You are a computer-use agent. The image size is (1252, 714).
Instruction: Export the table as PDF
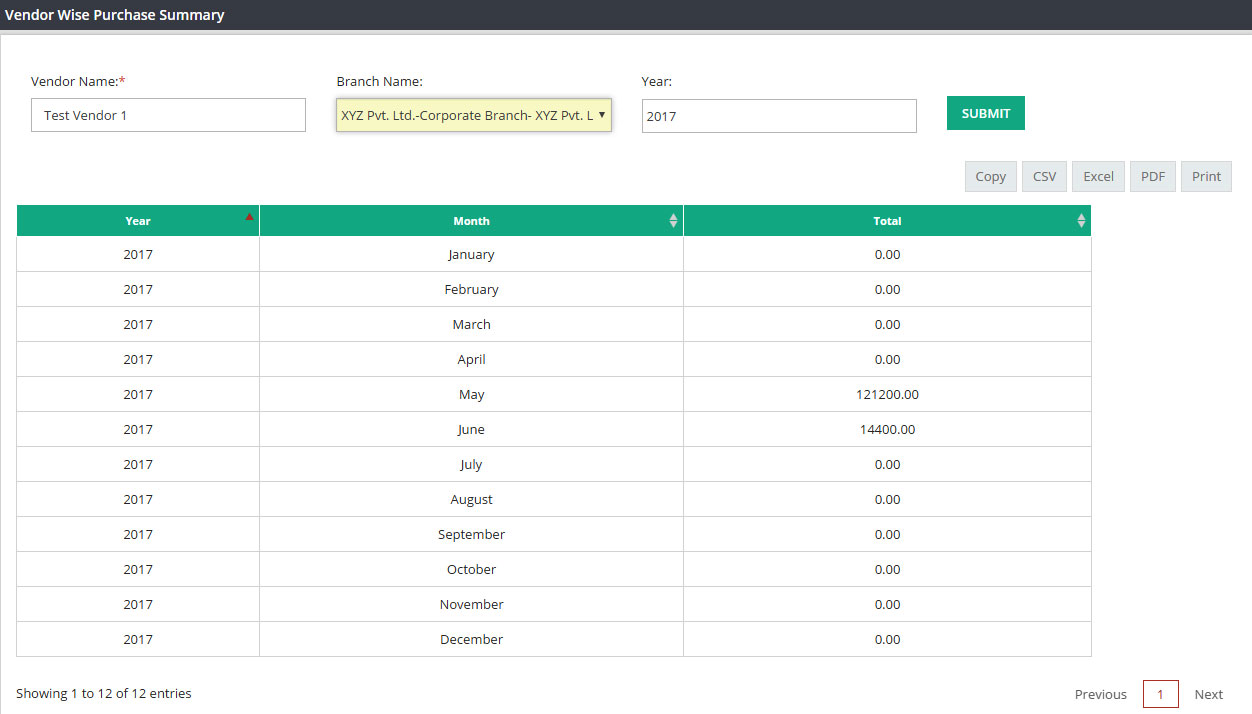pos(1153,176)
